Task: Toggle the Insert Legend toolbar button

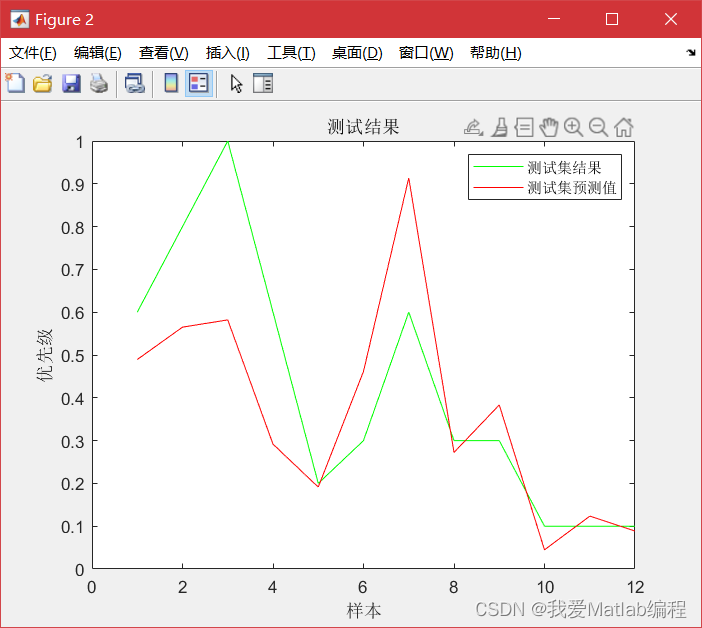Action: point(199,83)
